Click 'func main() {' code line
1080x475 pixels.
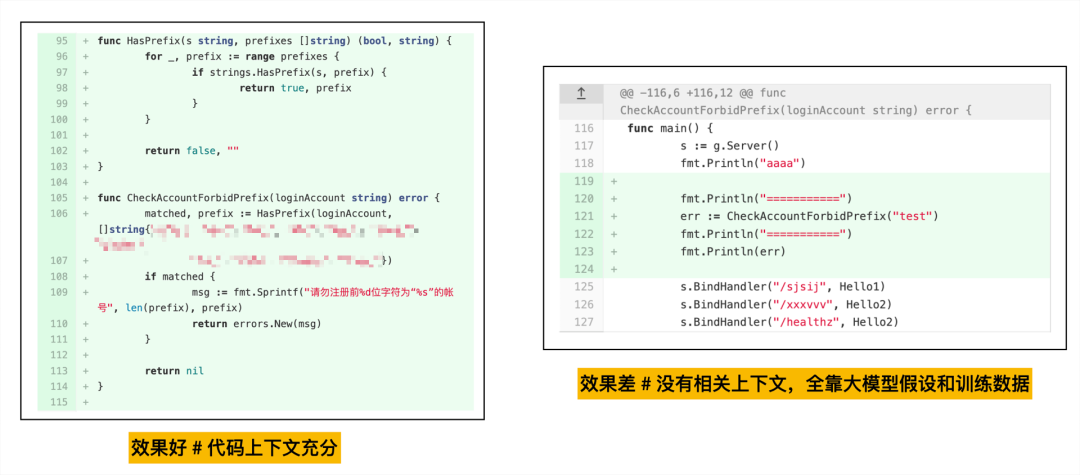tap(670, 128)
